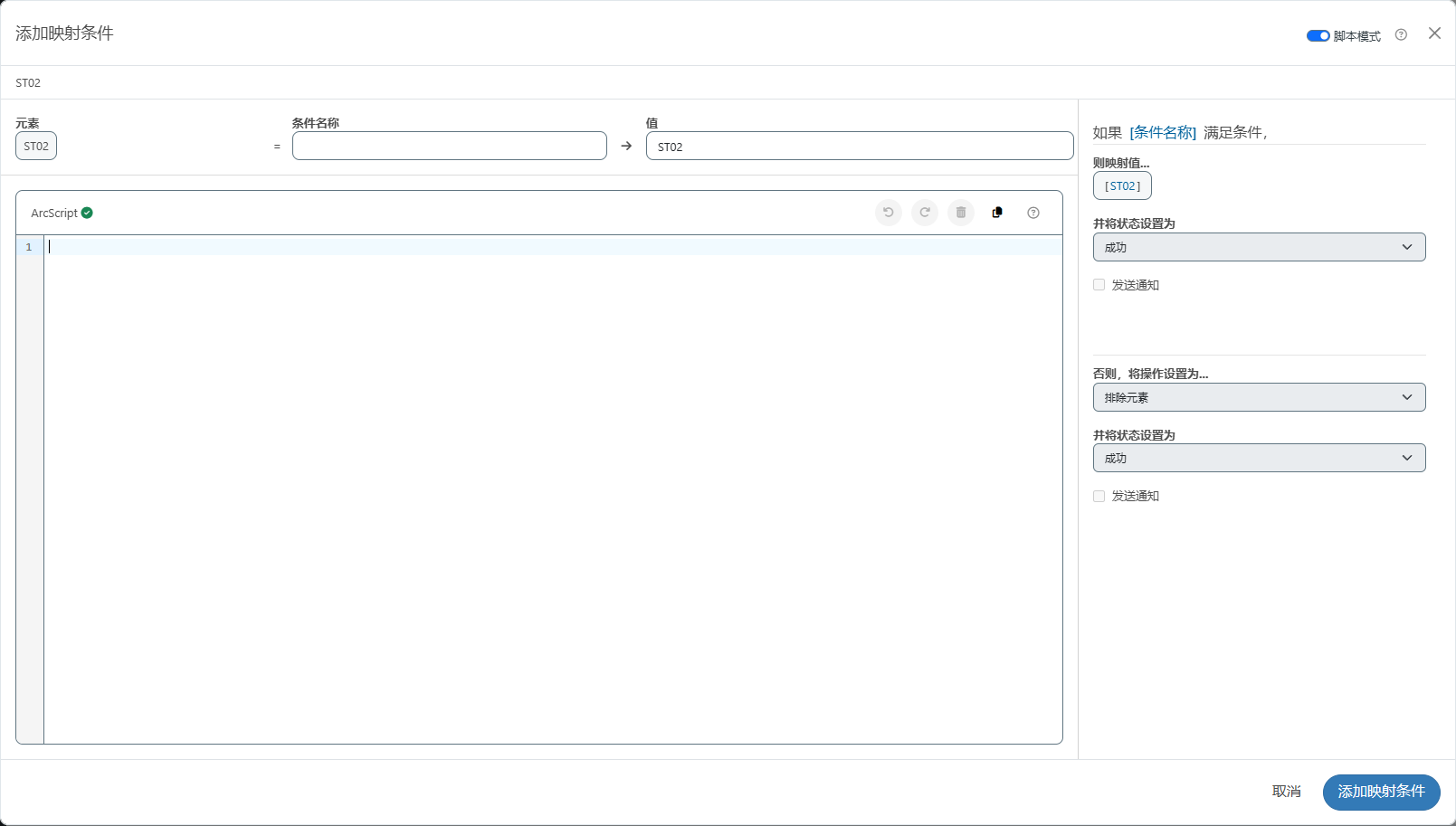Click the 取消 button
Viewport: 1456px width, 826px height.
(1286, 792)
